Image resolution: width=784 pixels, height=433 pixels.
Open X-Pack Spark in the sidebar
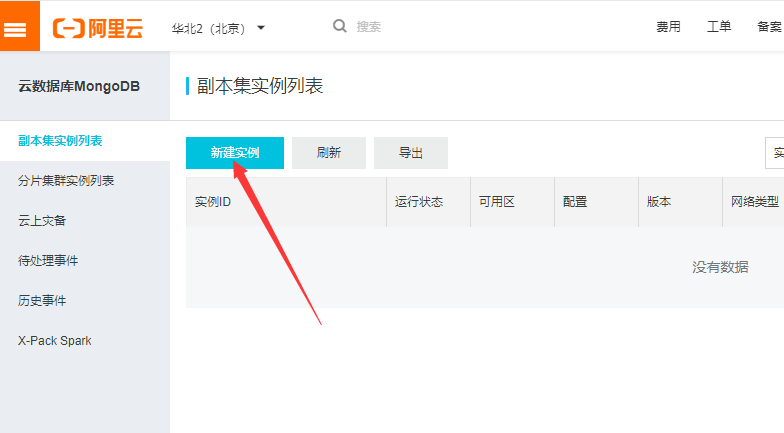[54, 341]
